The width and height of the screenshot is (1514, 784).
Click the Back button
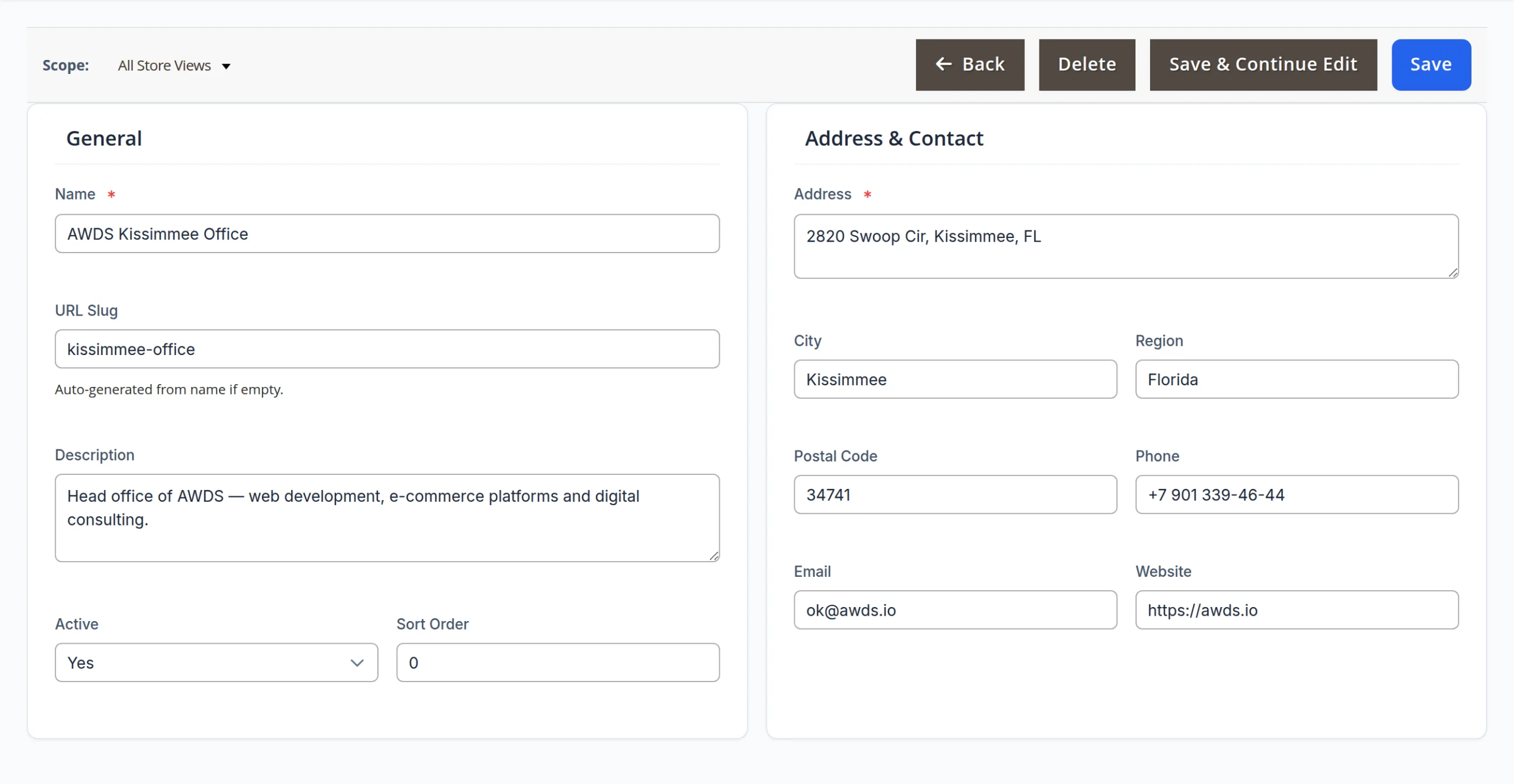970,65
